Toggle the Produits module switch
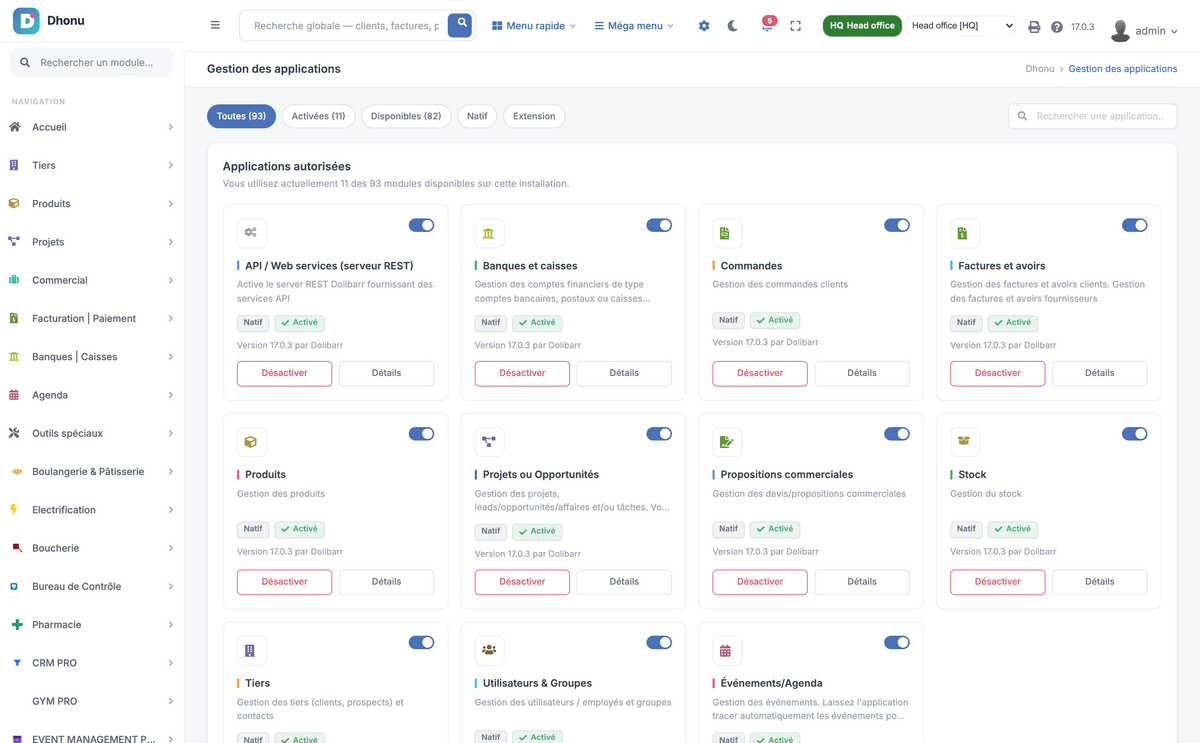The width and height of the screenshot is (1200, 743). (x=422, y=434)
